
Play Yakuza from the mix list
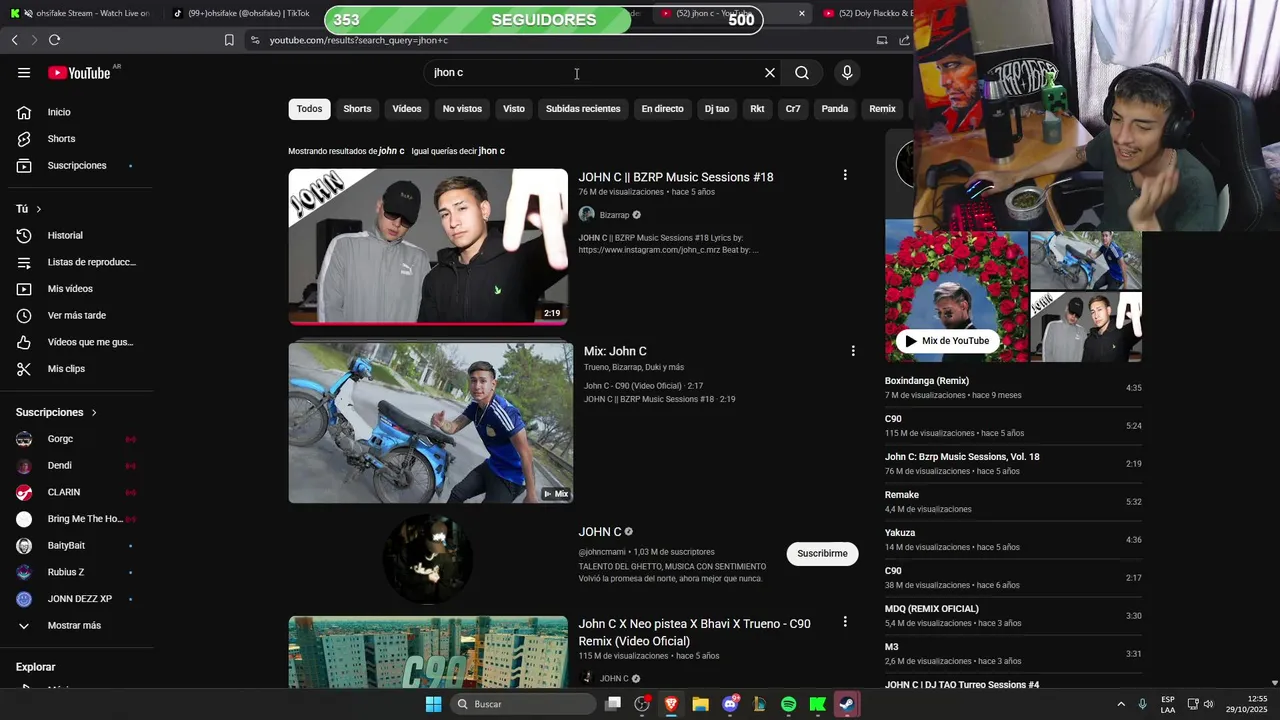1013,540
